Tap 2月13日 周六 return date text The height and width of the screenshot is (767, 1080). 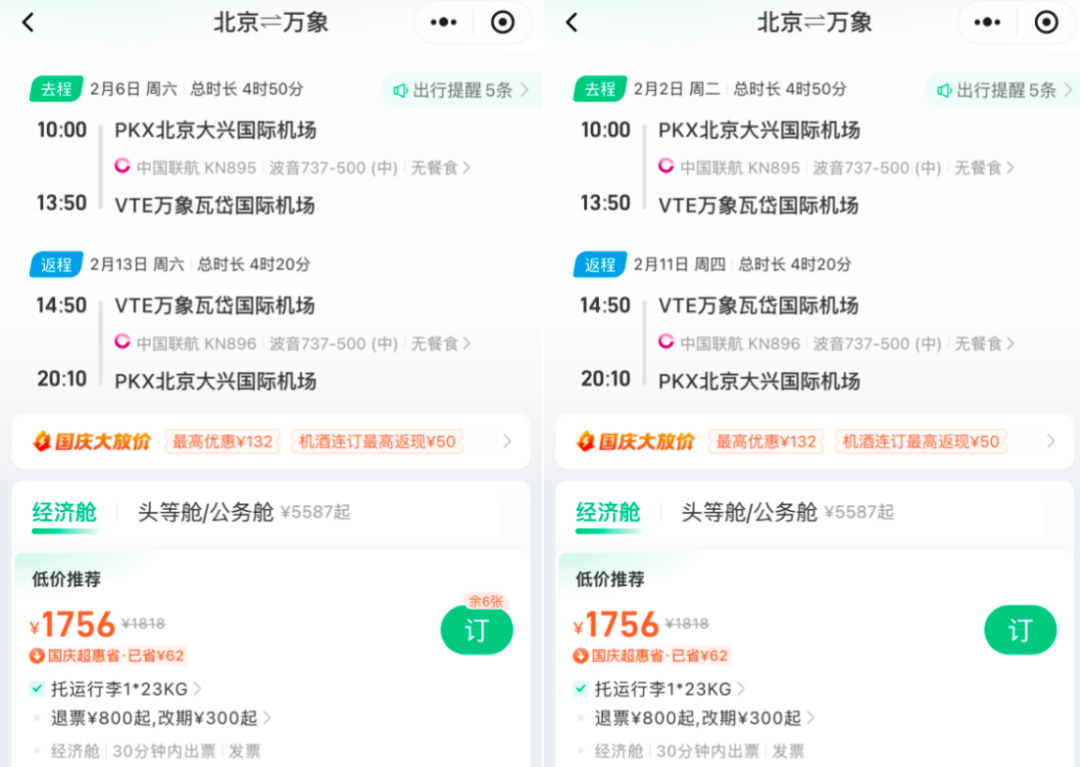click(x=137, y=264)
